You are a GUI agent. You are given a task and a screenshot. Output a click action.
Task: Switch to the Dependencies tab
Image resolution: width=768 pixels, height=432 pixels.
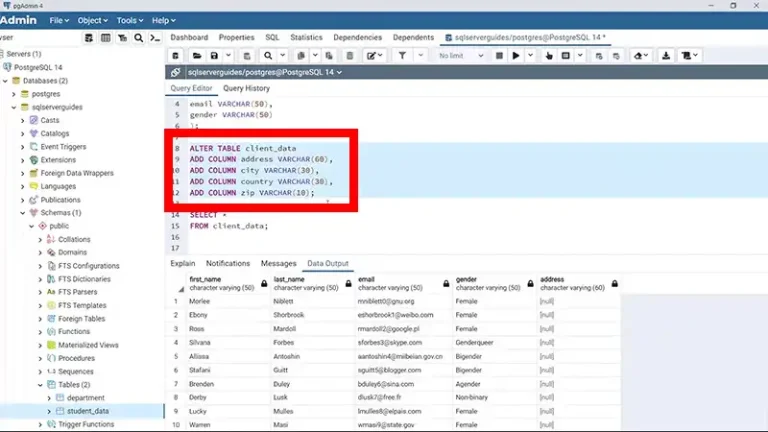pos(358,38)
